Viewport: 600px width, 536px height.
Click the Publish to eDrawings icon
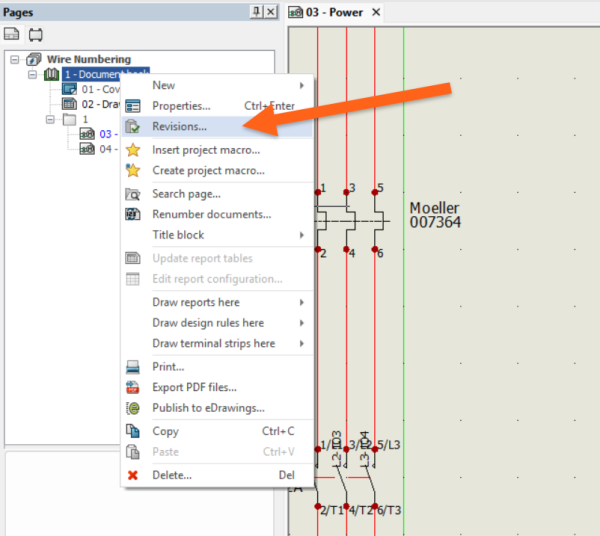[133, 408]
